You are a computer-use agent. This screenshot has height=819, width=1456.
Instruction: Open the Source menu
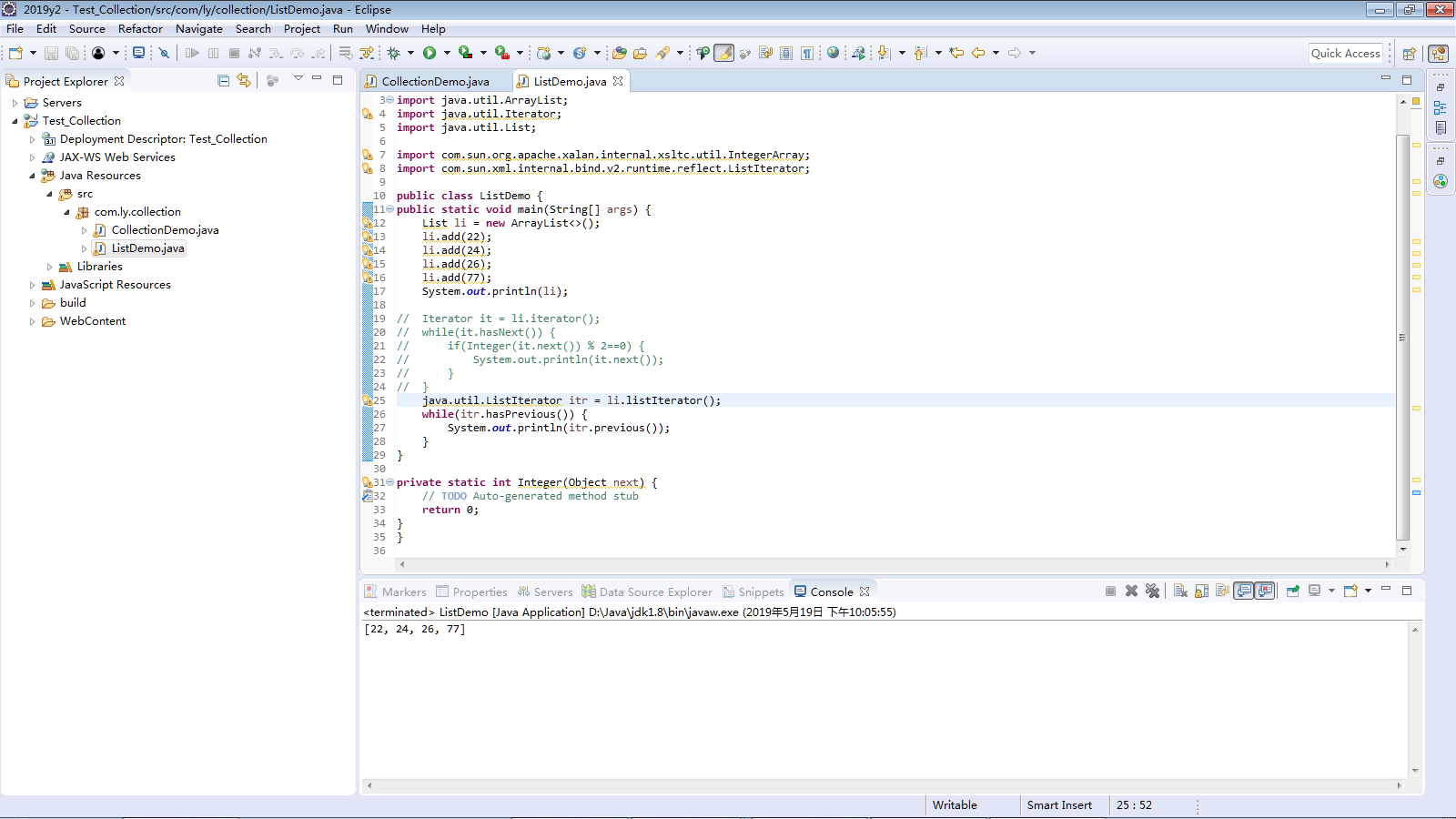[86, 29]
